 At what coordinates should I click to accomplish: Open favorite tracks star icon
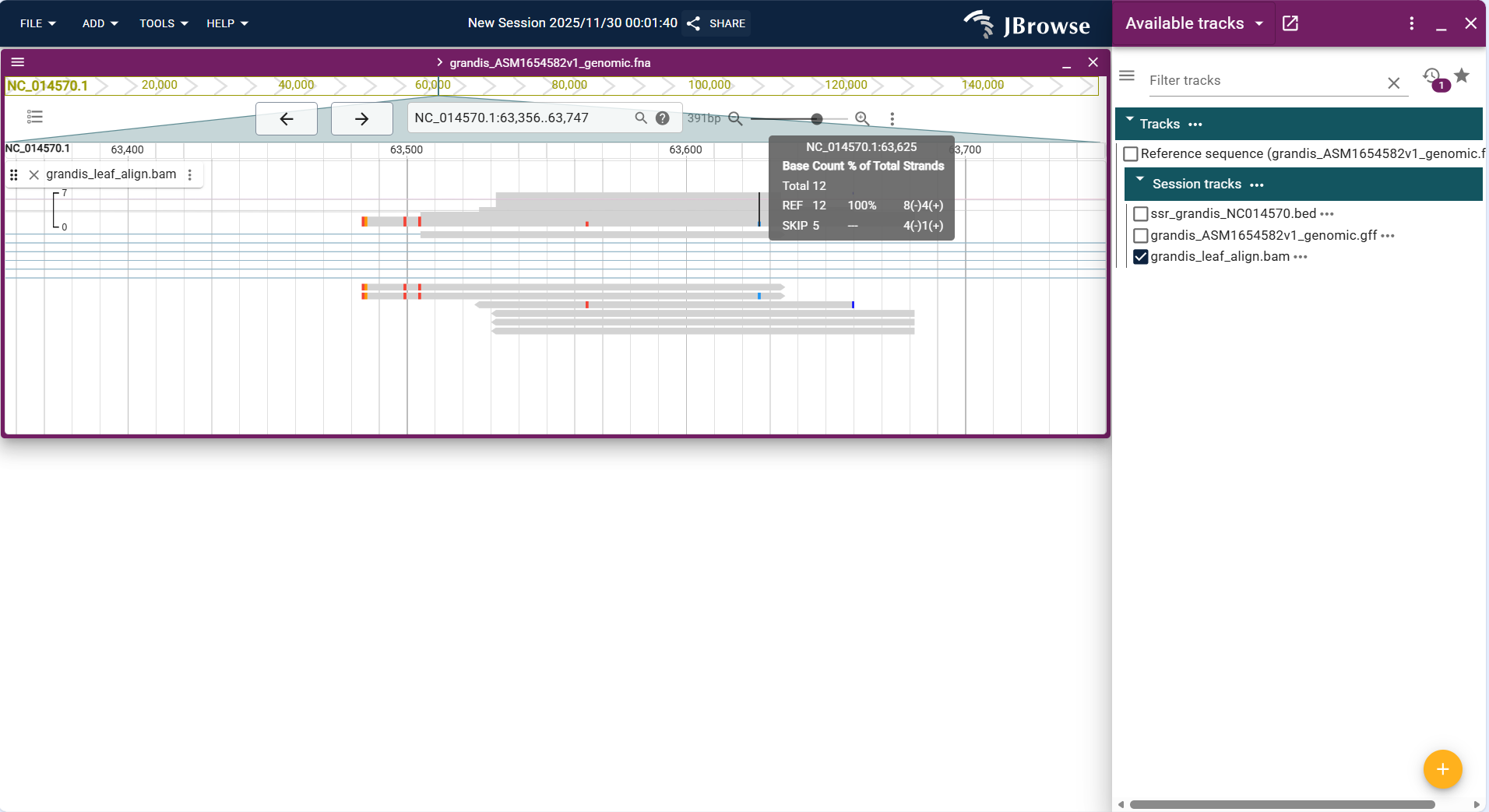point(1462,76)
